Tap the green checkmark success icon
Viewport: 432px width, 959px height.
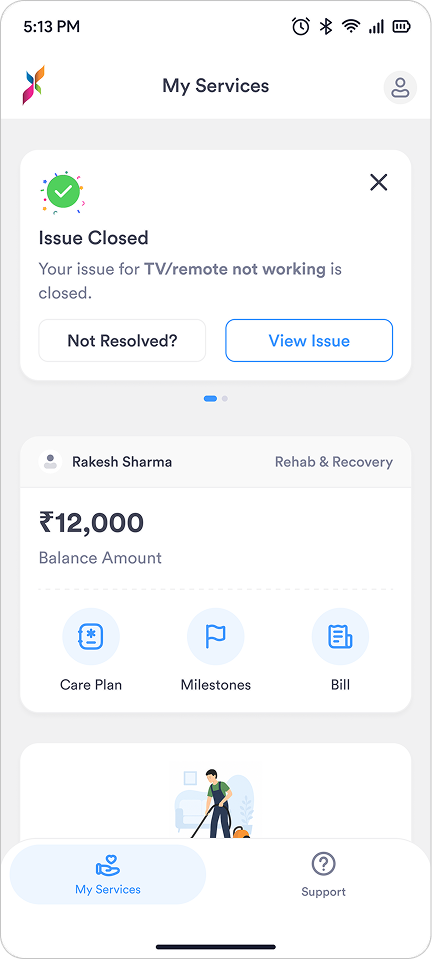pos(63,192)
